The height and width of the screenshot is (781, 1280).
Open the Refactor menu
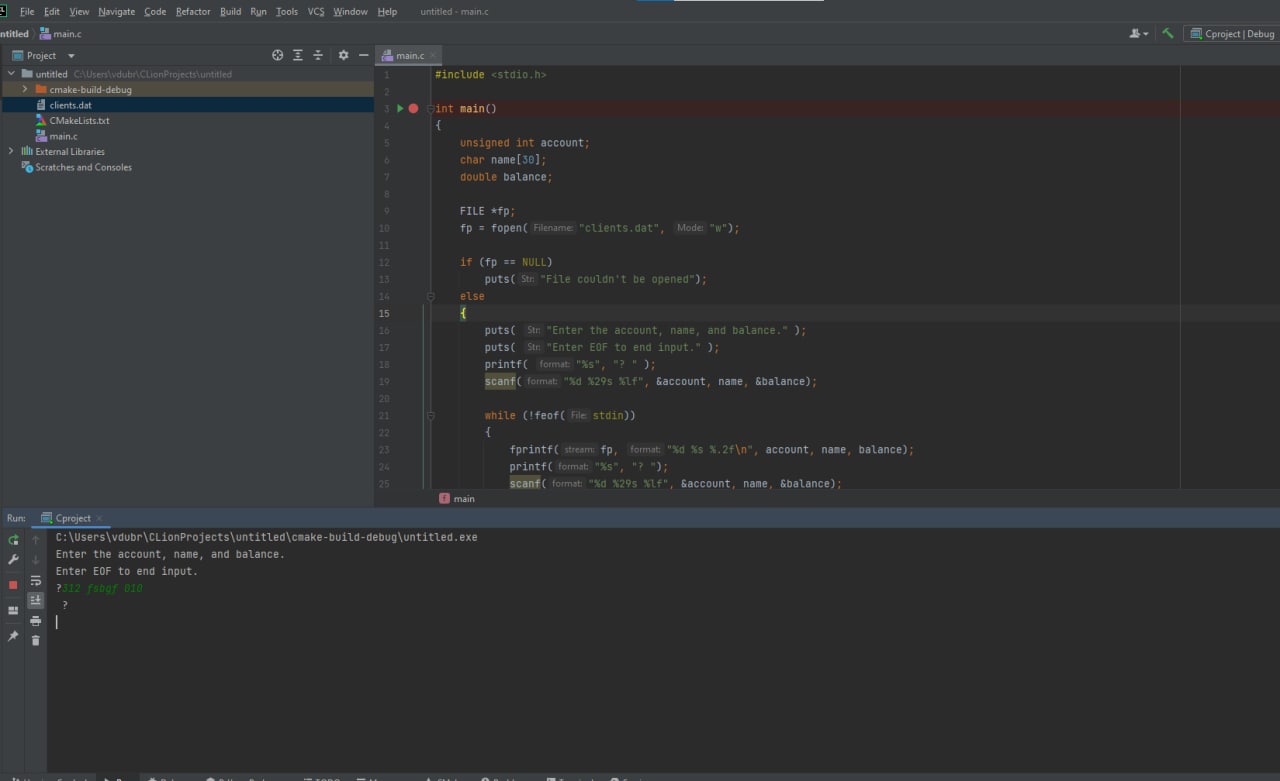pyautogui.click(x=193, y=11)
